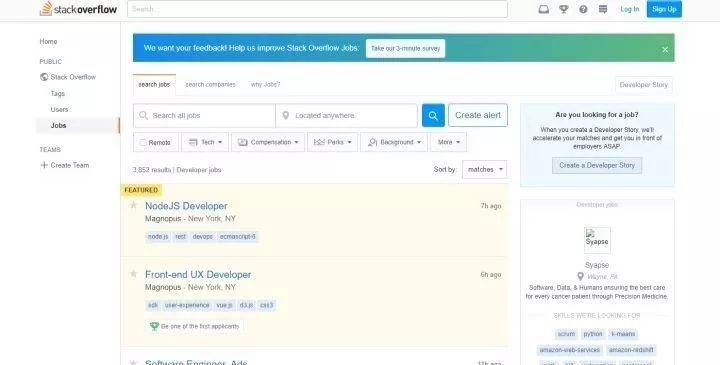
Task: Open the inbox icon in header
Action: tap(543, 9)
